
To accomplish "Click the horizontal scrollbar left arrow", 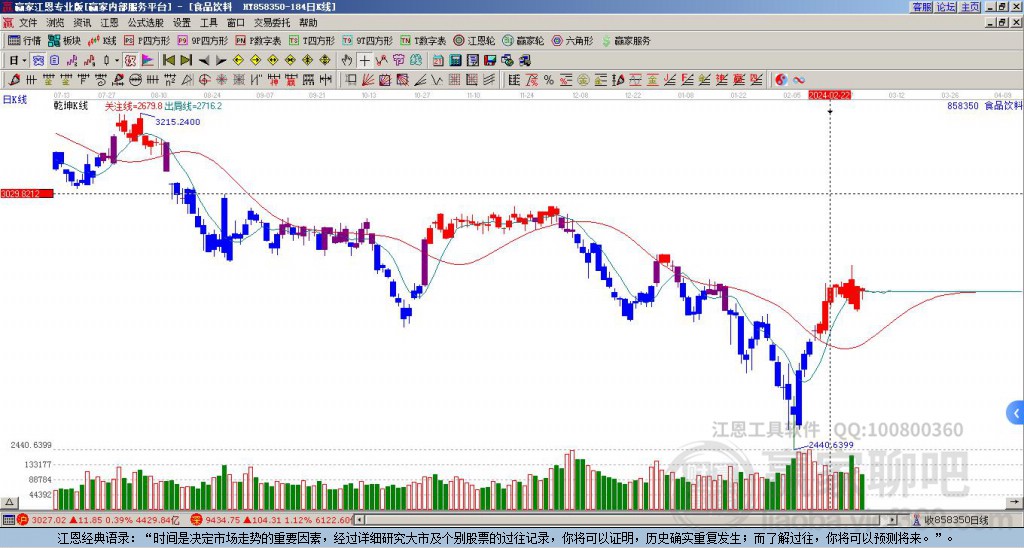I will pos(359,520).
